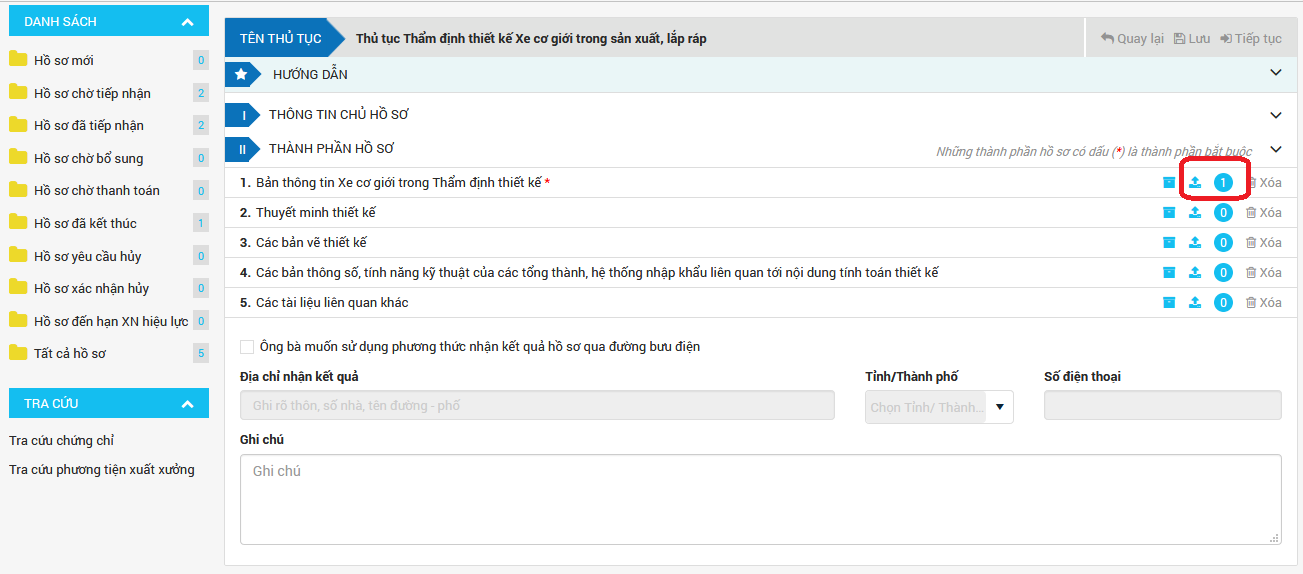Open Hồ sơ mới folder
1303x574 pixels.
[64, 60]
